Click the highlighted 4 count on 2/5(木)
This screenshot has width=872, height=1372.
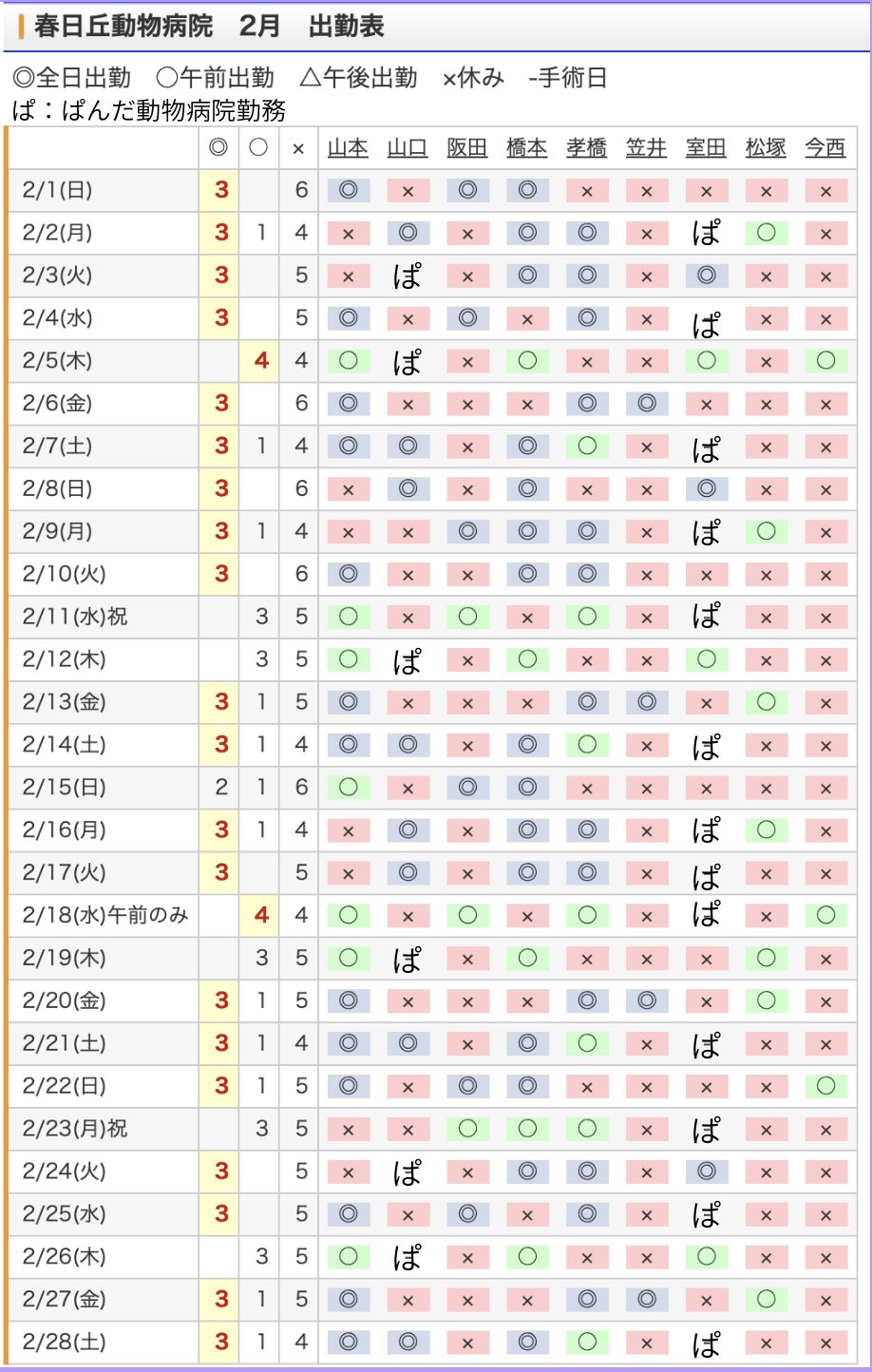261,361
